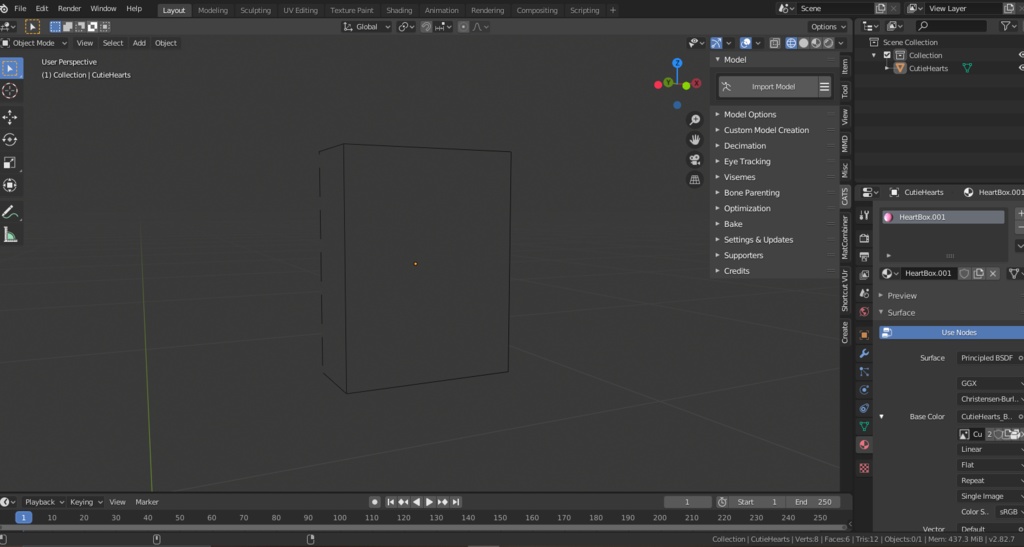Open the File menu
Image resolution: width=1024 pixels, height=547 pixels.
pos(20,8)
